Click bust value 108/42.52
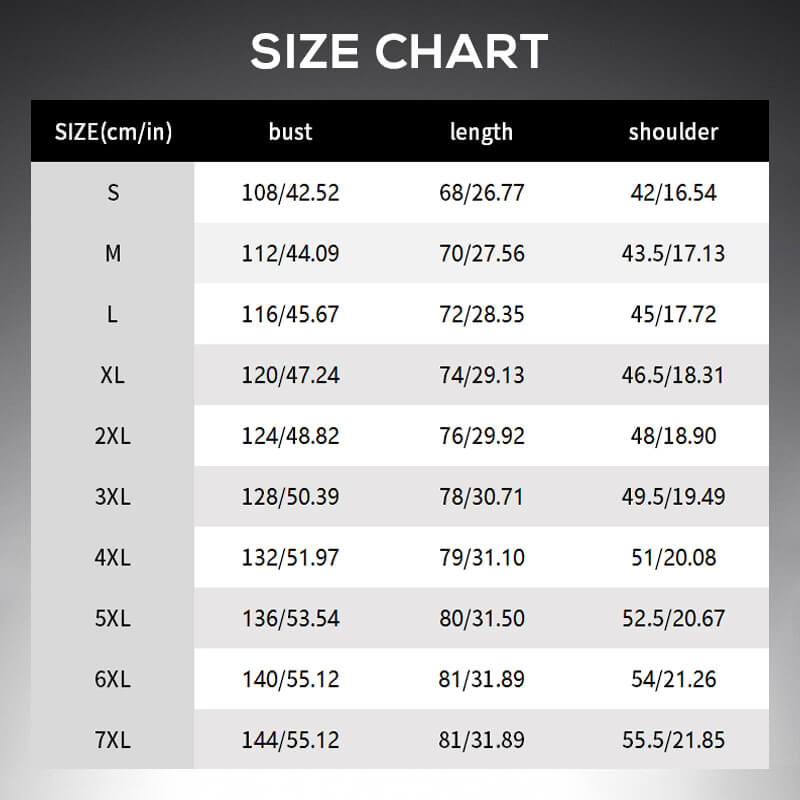The width and height of the screenshot is (800, 800). (x=290, y=193)
